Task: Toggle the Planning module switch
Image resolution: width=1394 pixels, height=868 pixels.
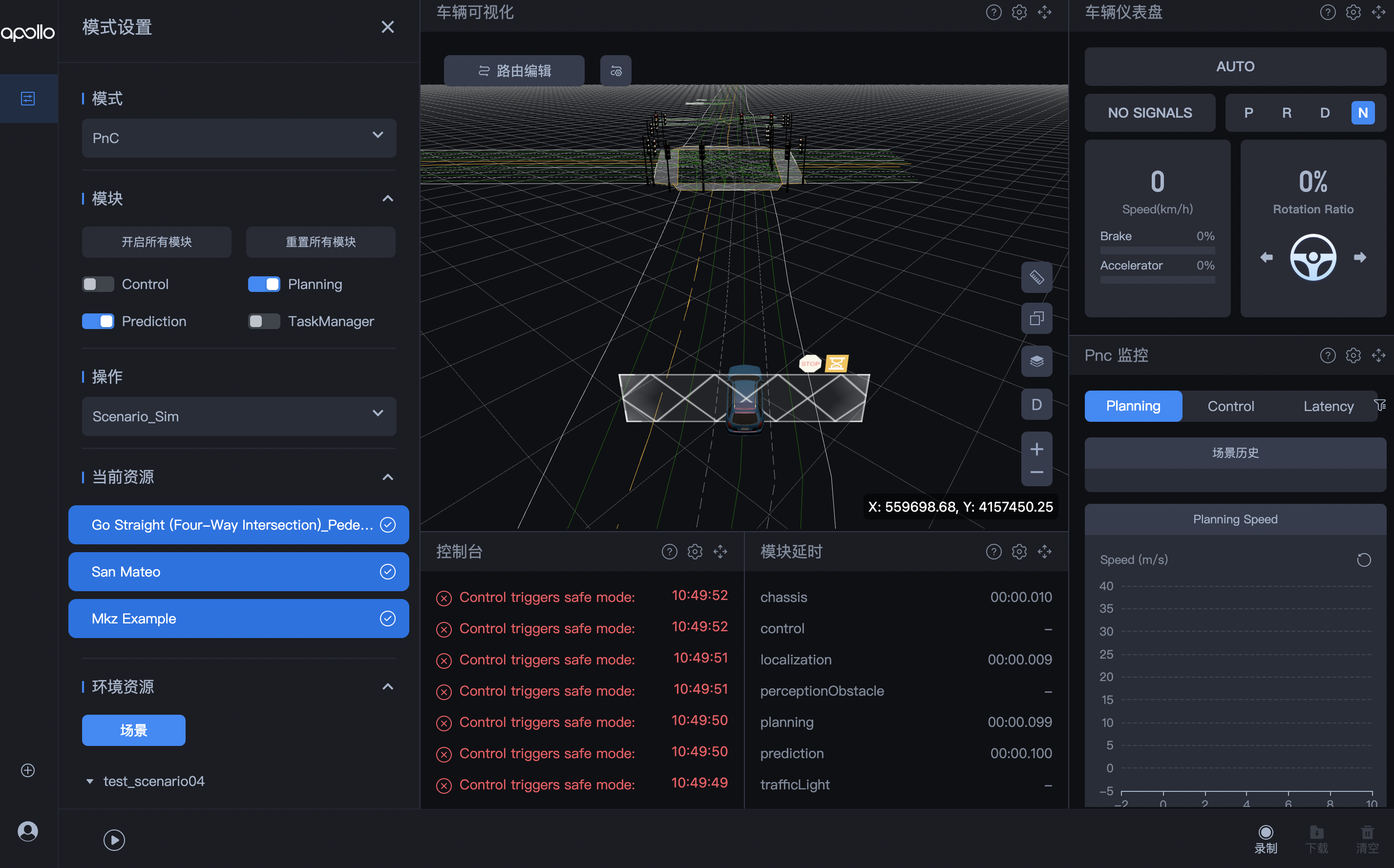Action: point(264,284)
